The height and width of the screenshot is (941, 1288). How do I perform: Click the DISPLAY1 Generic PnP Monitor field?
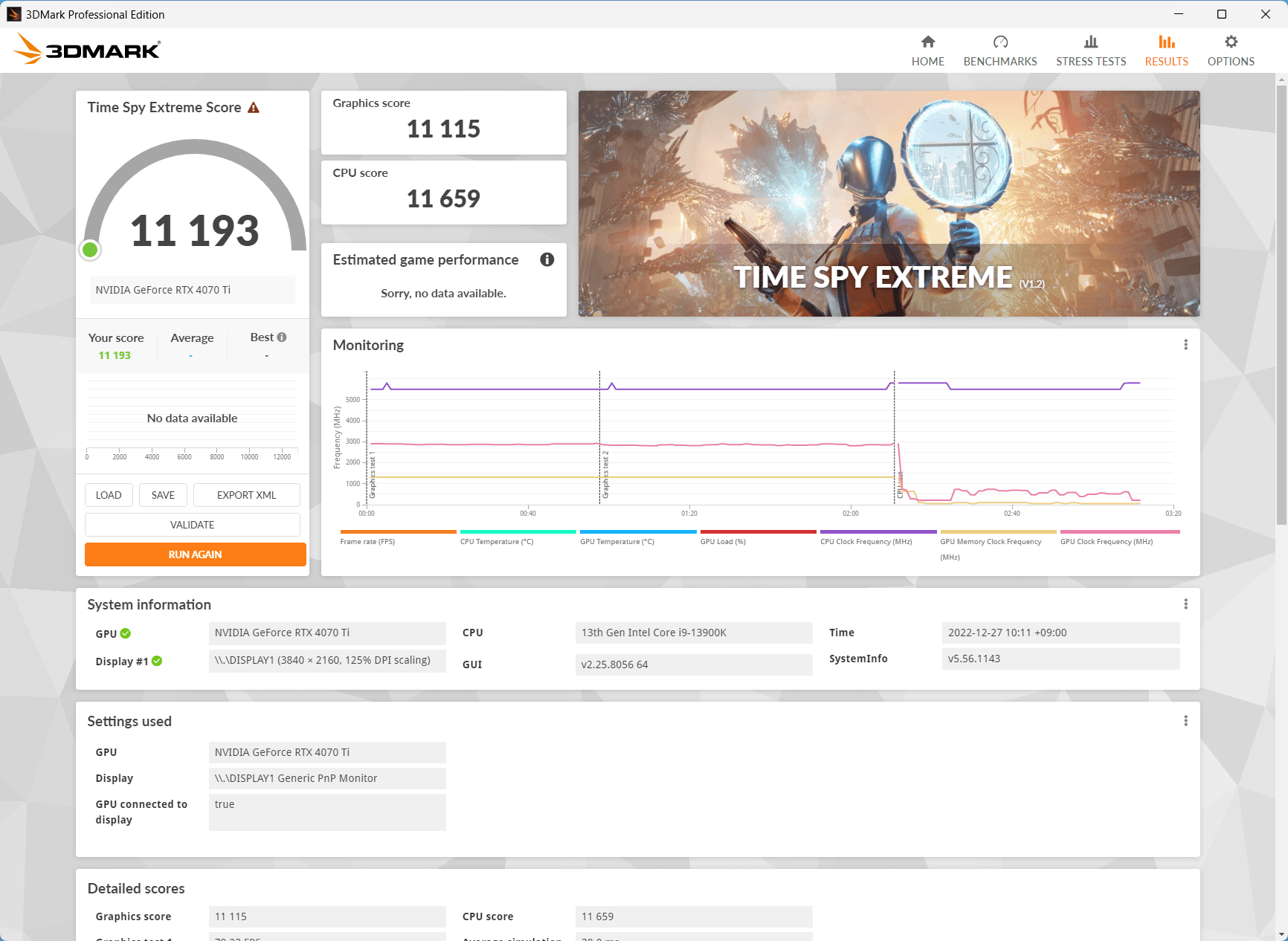coord(327,778)
